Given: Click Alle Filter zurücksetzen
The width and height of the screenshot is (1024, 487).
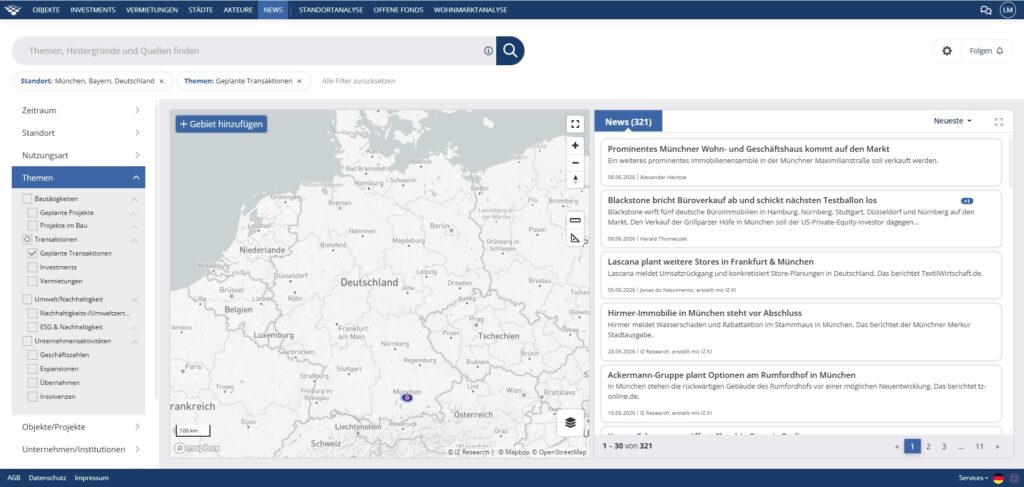Looking at the screenshot, I should pos(359,81).
